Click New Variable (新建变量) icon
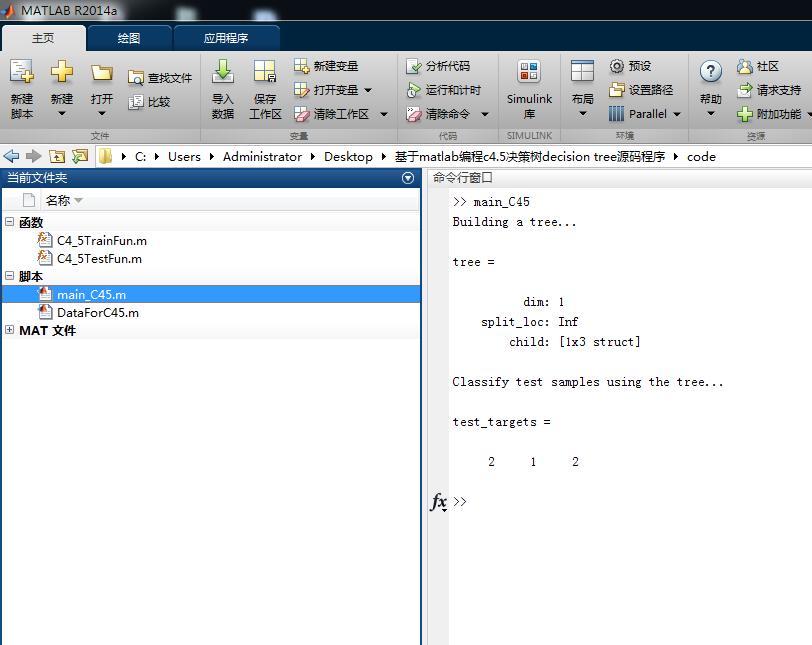The image size is (812, 645). 301,66
